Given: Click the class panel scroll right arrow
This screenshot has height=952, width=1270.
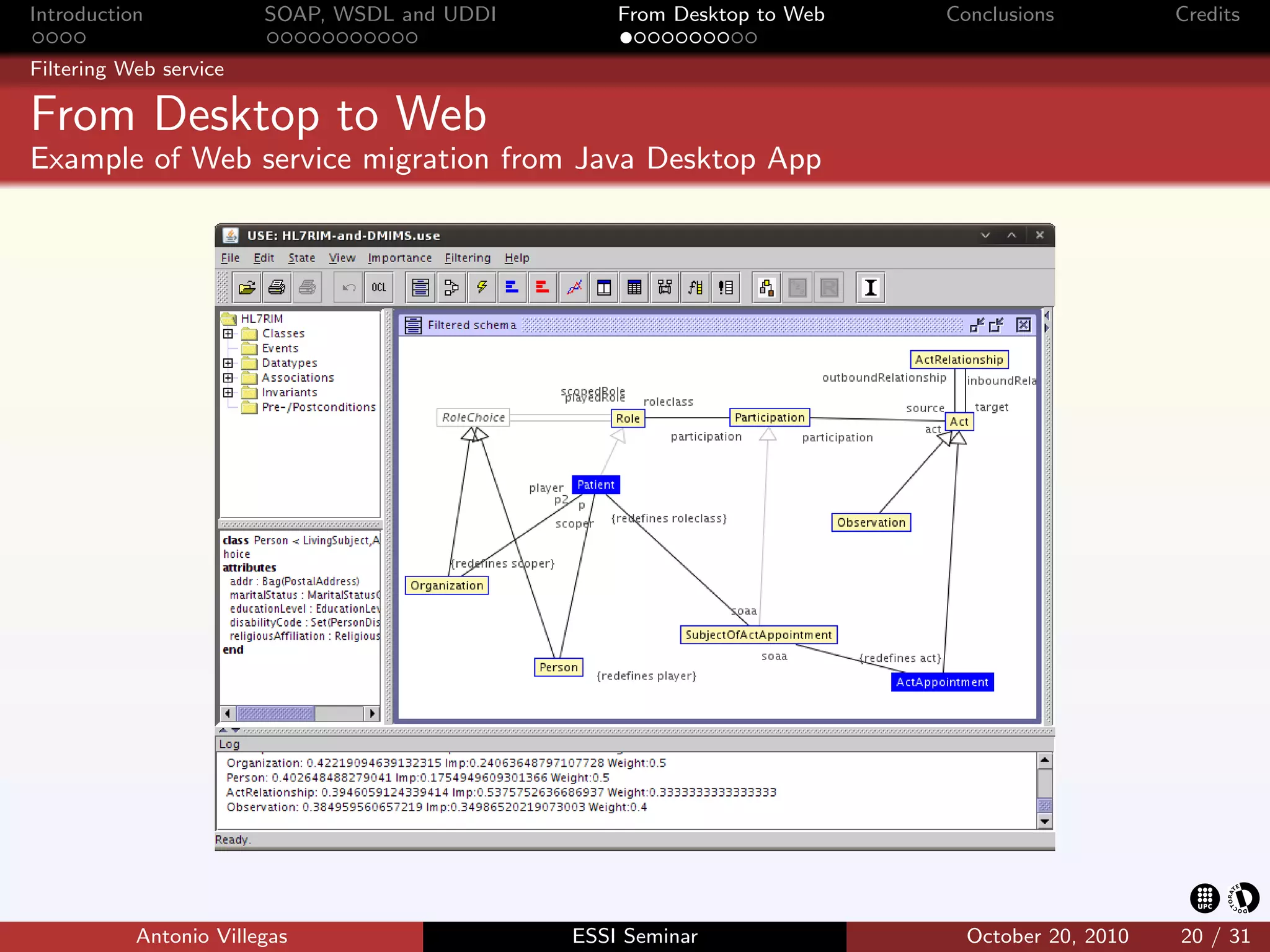Looking at the screenshot, I should point(371,713).
